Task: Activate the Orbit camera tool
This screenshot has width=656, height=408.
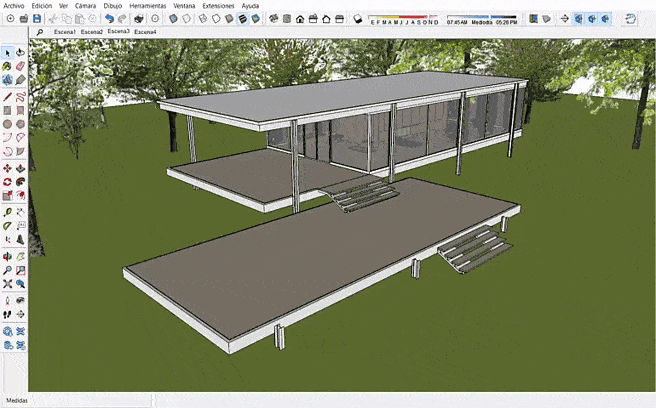Action: [7, 257]
